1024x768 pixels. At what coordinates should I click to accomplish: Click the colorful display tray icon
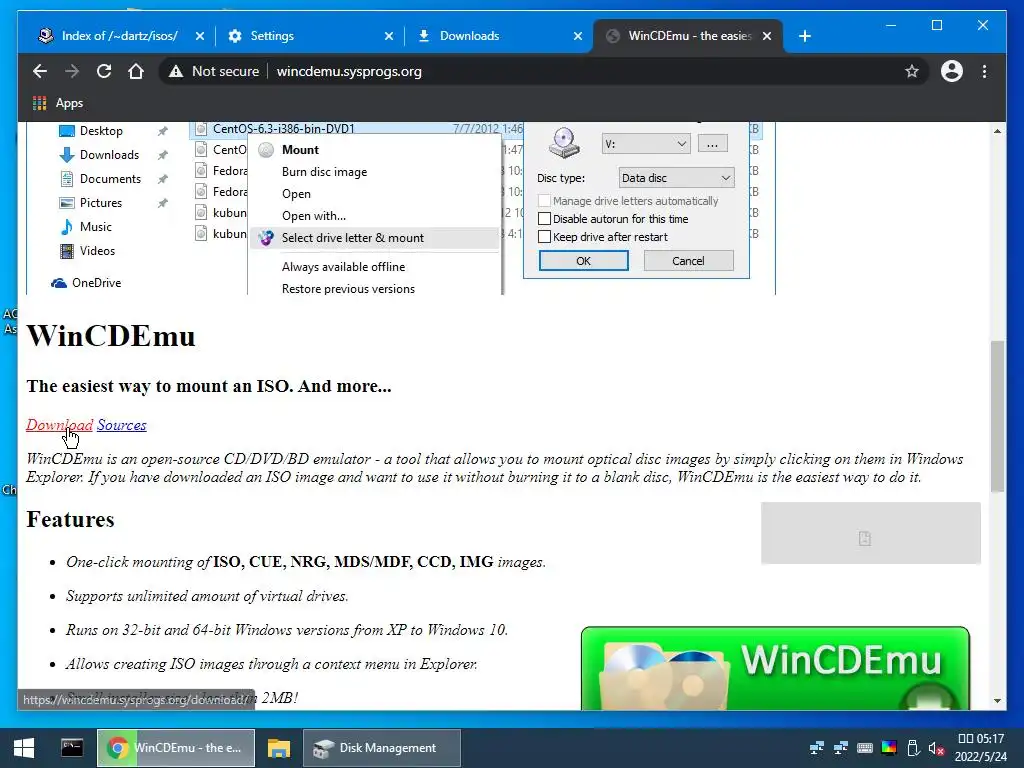pos(889,748)
